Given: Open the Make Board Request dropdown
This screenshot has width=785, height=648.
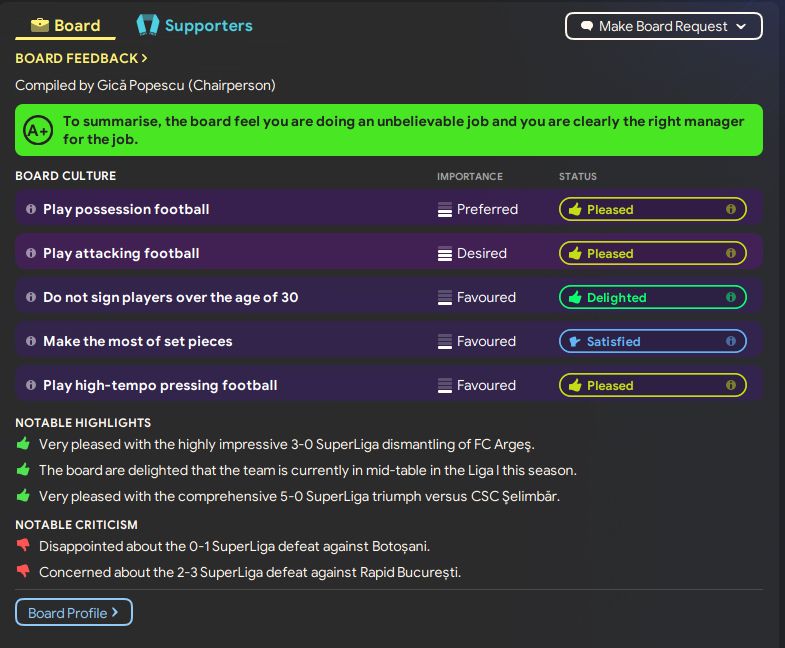Looking at the screenshot, I should click(664, 26).
